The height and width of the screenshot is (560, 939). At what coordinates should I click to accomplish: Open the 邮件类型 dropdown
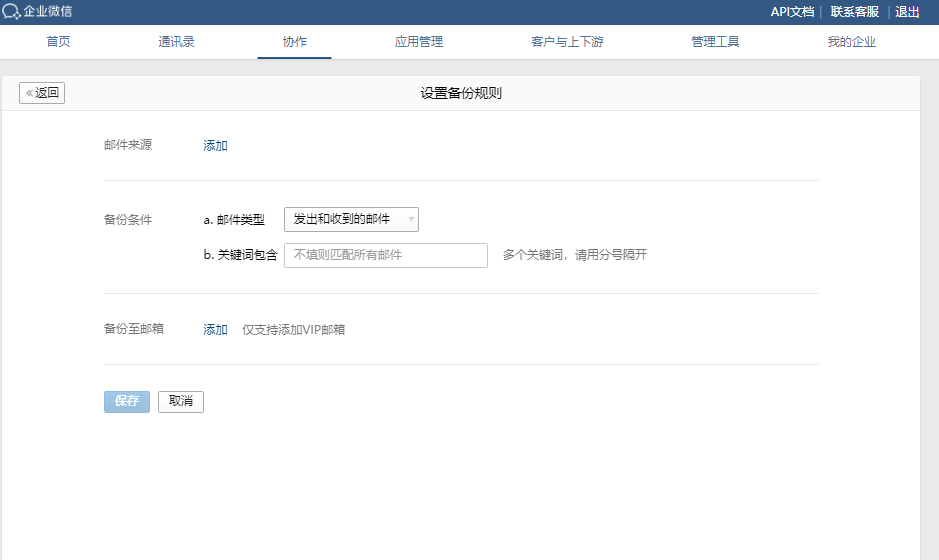pyautogui.click(x=350, y=219)
